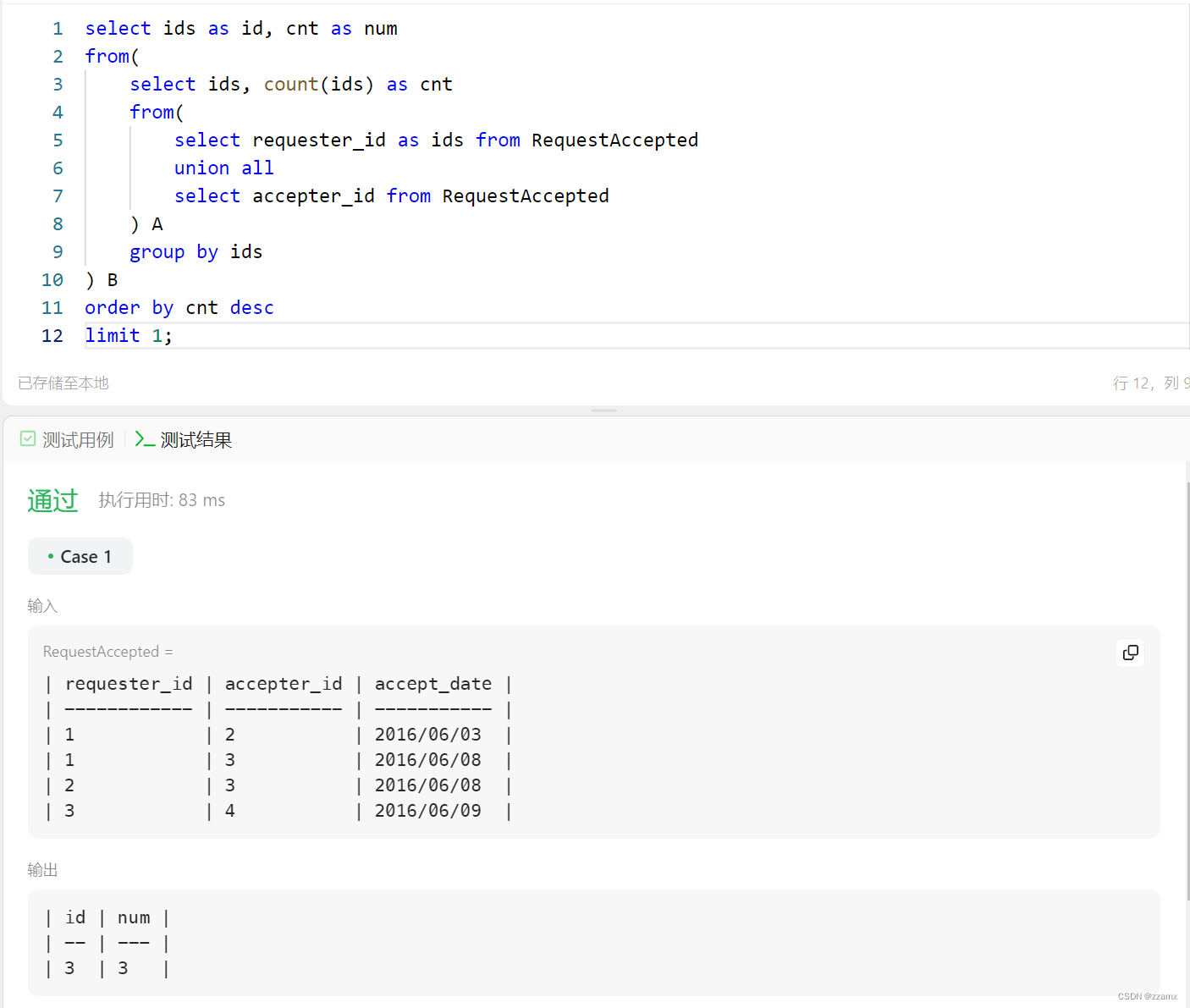Viewport: 1190px width, 1008px height.
Task: Click the 输入 section label
Action: click(x=42, y=606)
